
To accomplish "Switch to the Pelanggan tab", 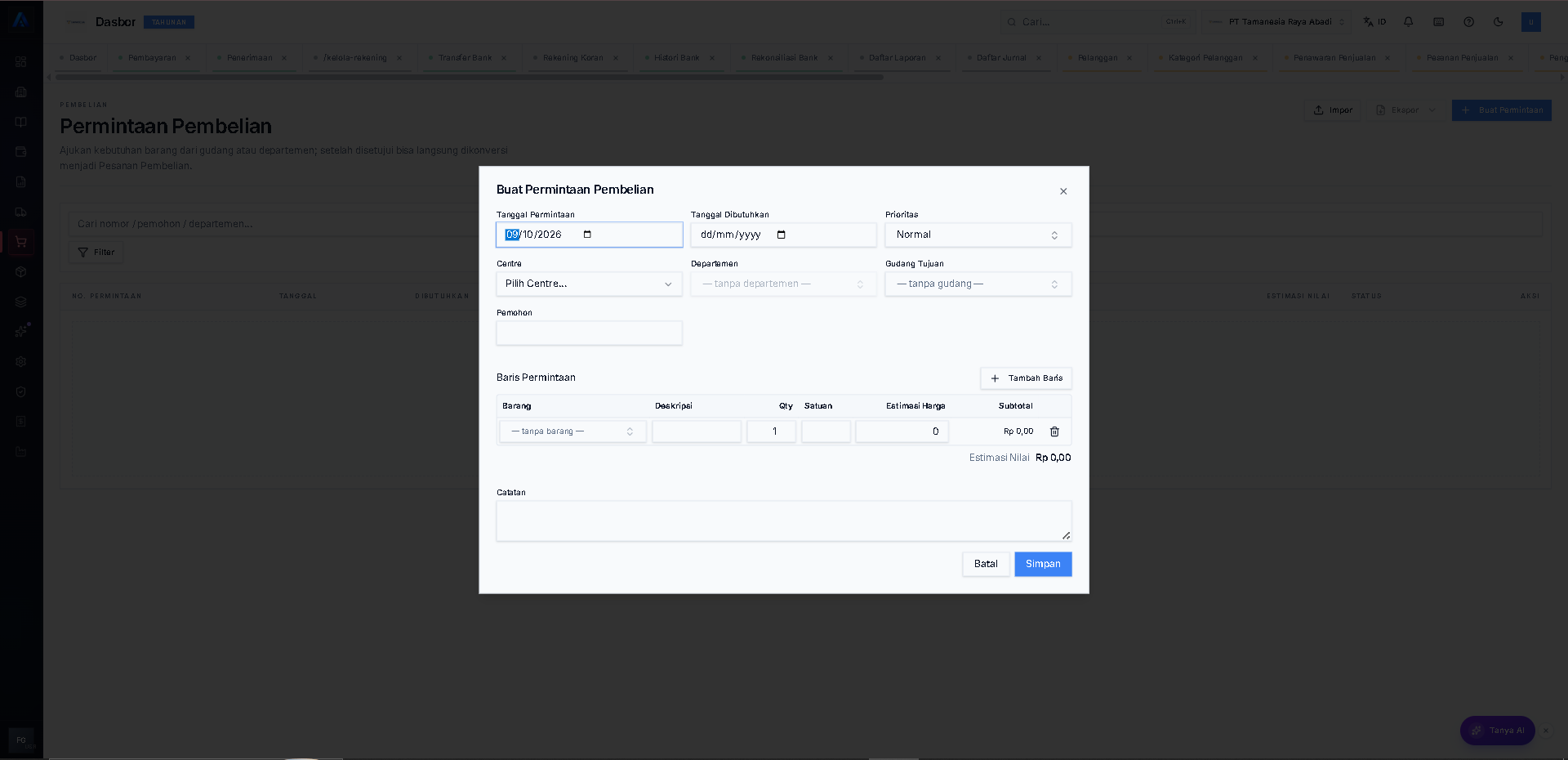I will pos(1098,58).
